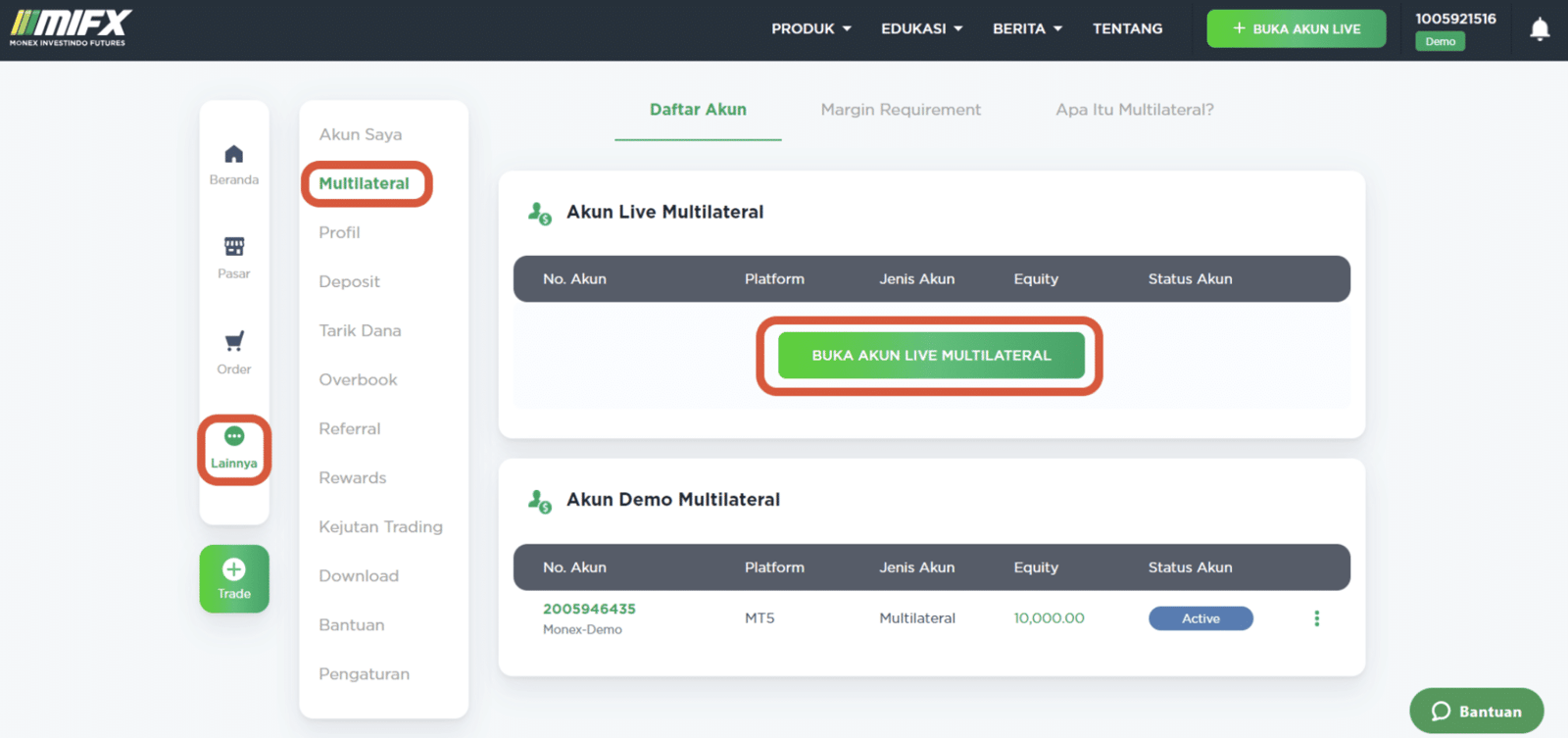Click the Monex-Demo server label
Screen dimensions: 1568x738
point(582,629)
